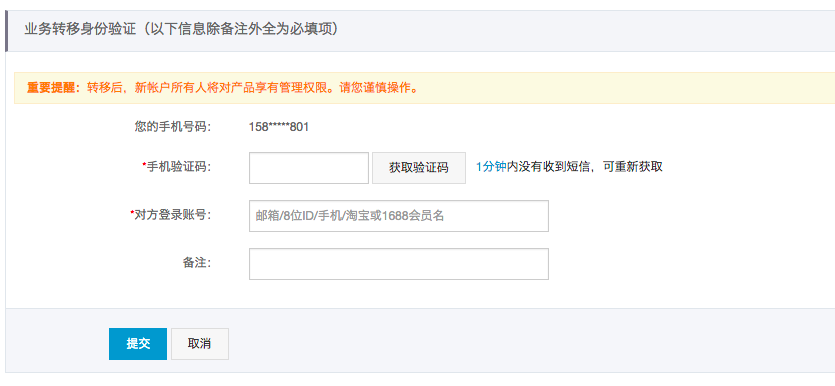Image resolution: width=835 pixels, height=386 pixels.
Task: Request a code via 获取验证码
Action: 419,168
